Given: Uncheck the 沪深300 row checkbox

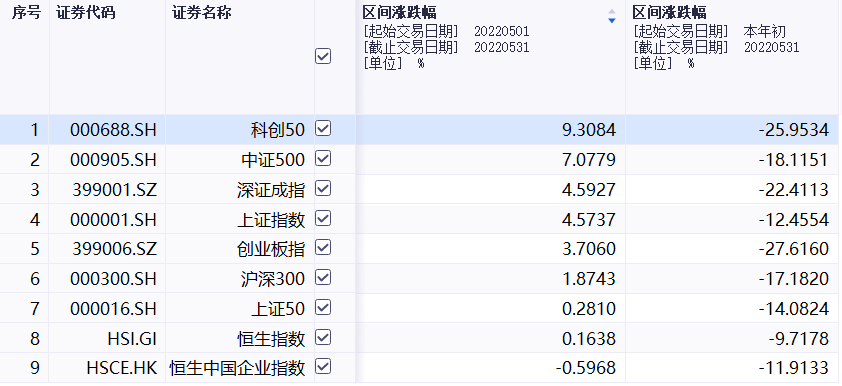Looking at the screenshot, I should (323, 278).
